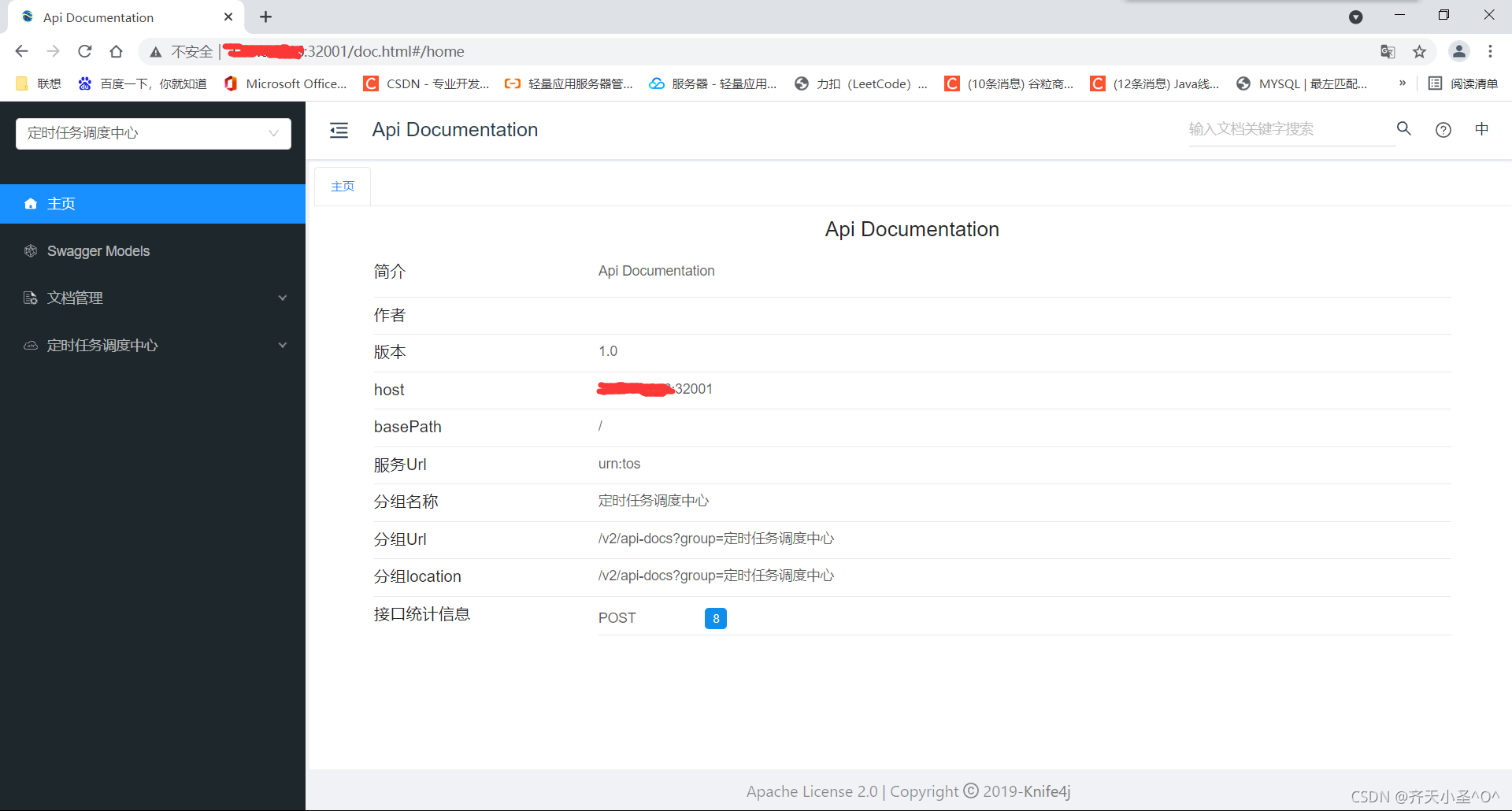Click the 分组Url value /v2/api-docs
This screenshot has height=811, width=1512.
pos(716,539)
